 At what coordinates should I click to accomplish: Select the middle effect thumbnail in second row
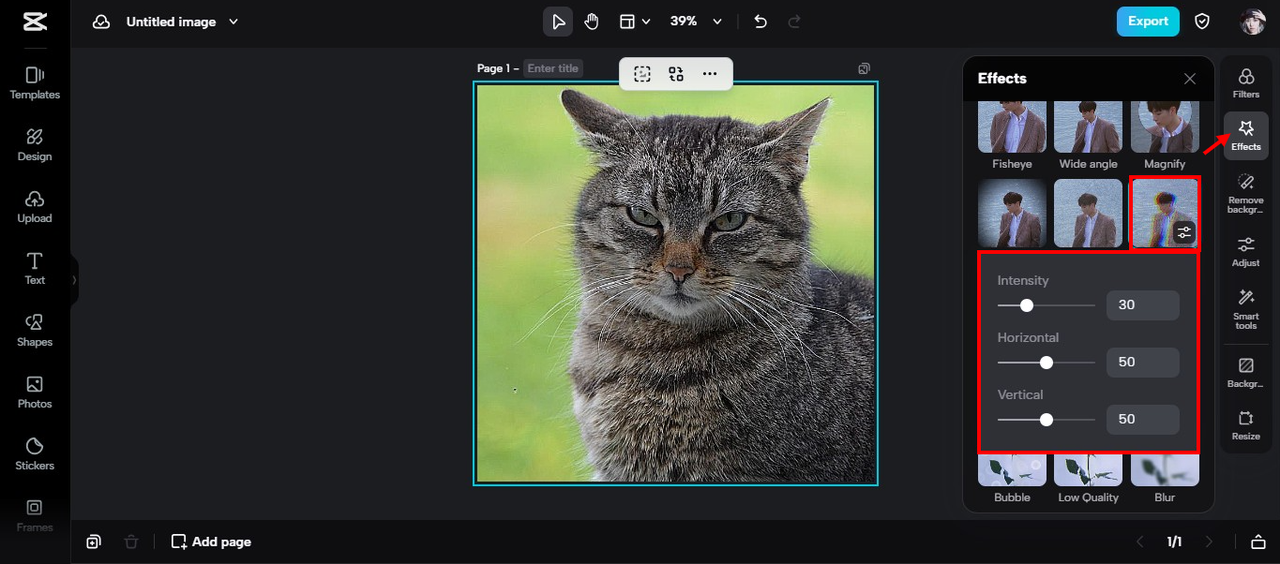[x=1088, y=213]
